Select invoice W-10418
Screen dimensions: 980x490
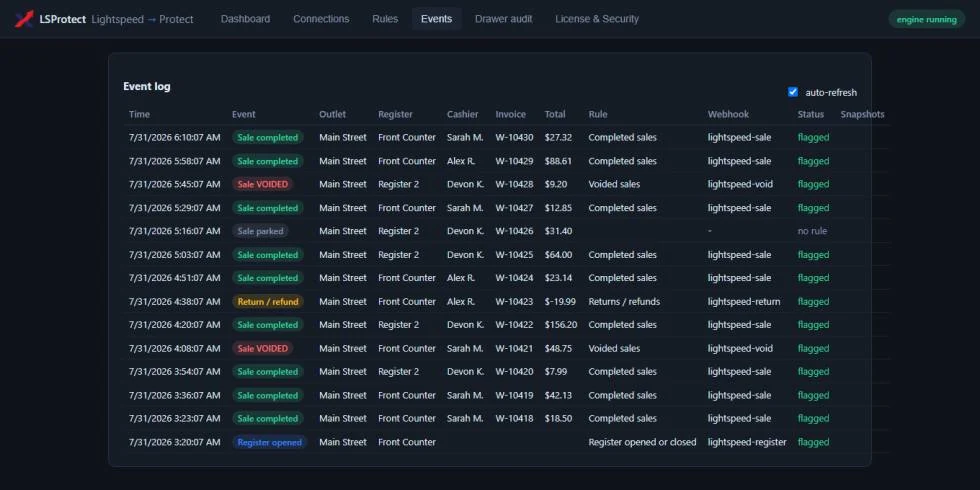(514, 419)
